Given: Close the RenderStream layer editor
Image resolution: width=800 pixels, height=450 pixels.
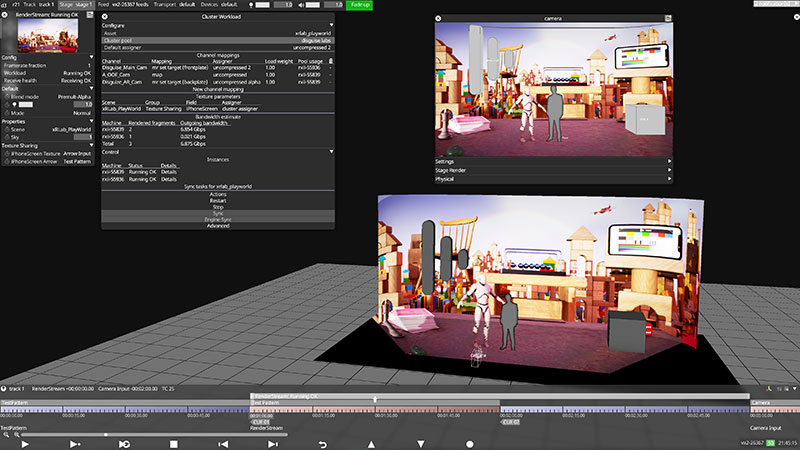Looking at the screenshot, I should point(5,15).
